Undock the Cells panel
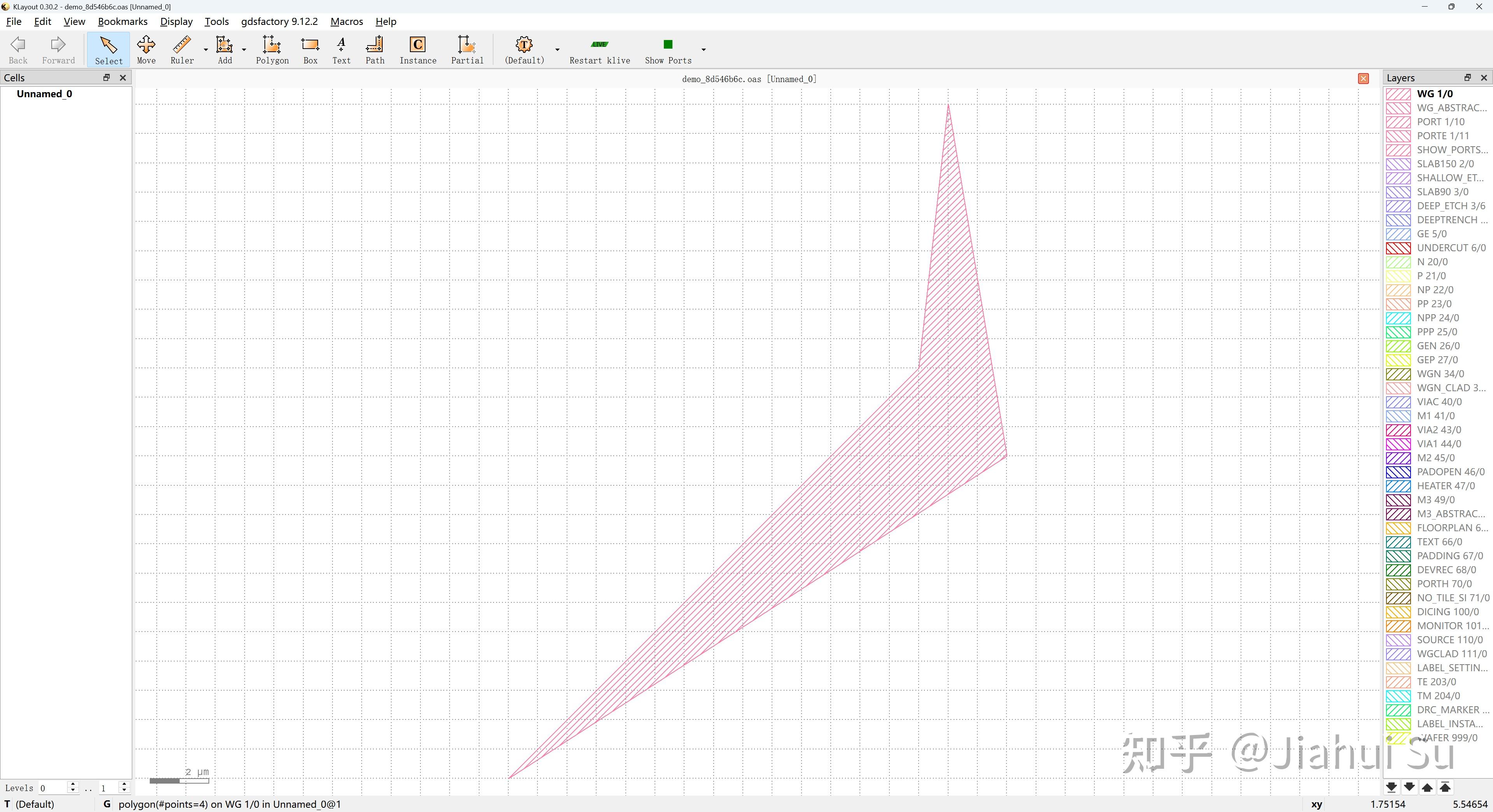 pos(107,78)
